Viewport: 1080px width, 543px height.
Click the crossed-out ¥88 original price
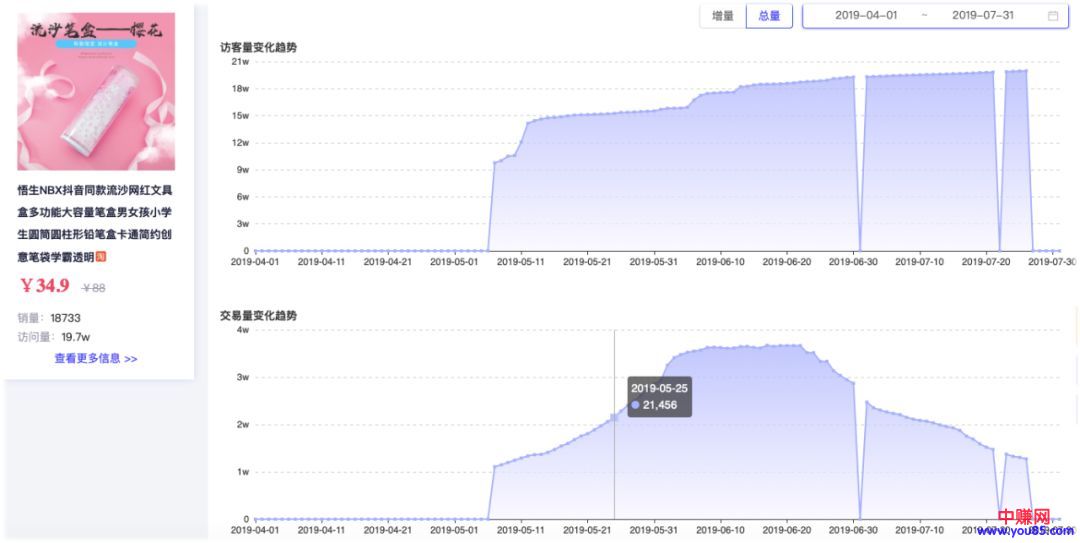(93, 288)
